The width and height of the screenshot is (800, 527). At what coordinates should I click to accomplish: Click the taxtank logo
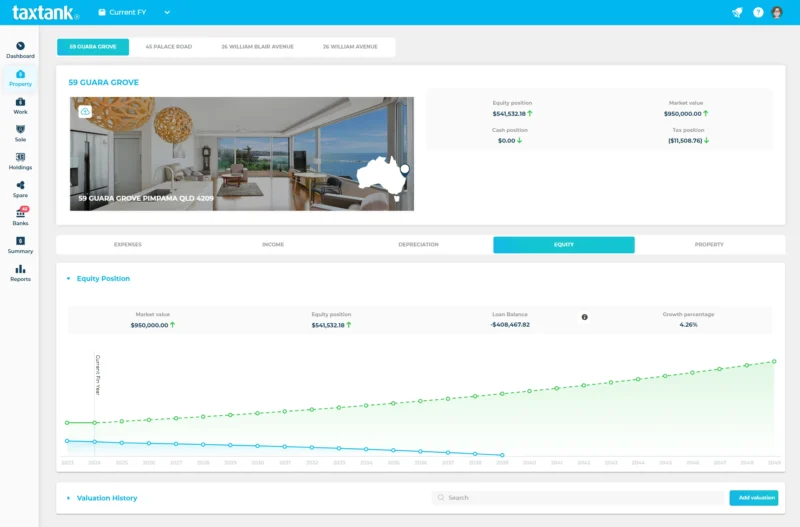[45, 12]
